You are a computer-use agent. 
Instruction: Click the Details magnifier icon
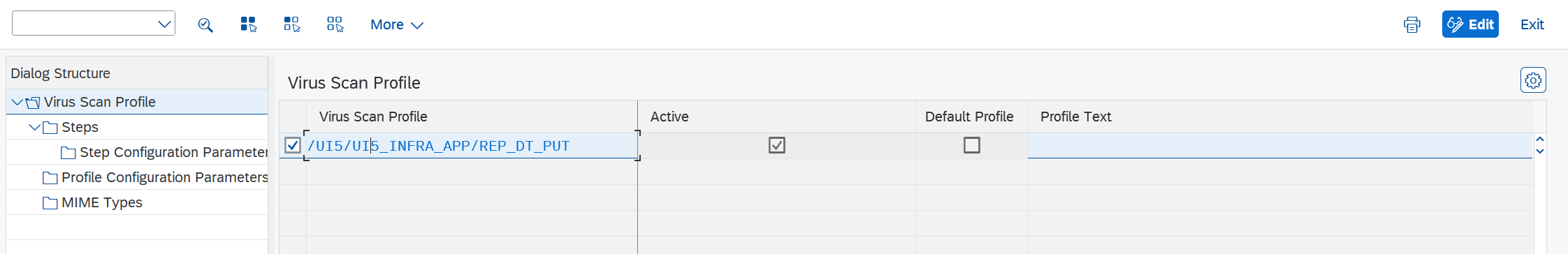[x=205, y=25]
